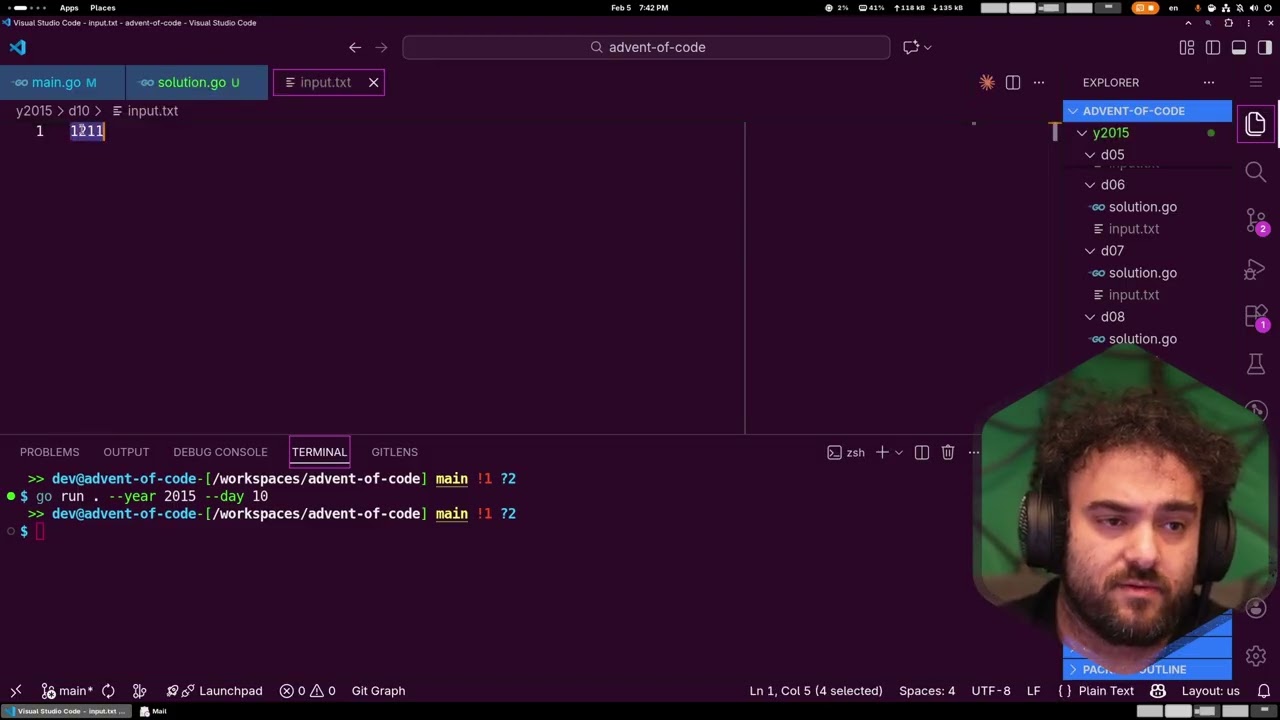Toggle secondary side bar layout button
Screen dimensions: 1280x720
click(x=1265, y=47)
